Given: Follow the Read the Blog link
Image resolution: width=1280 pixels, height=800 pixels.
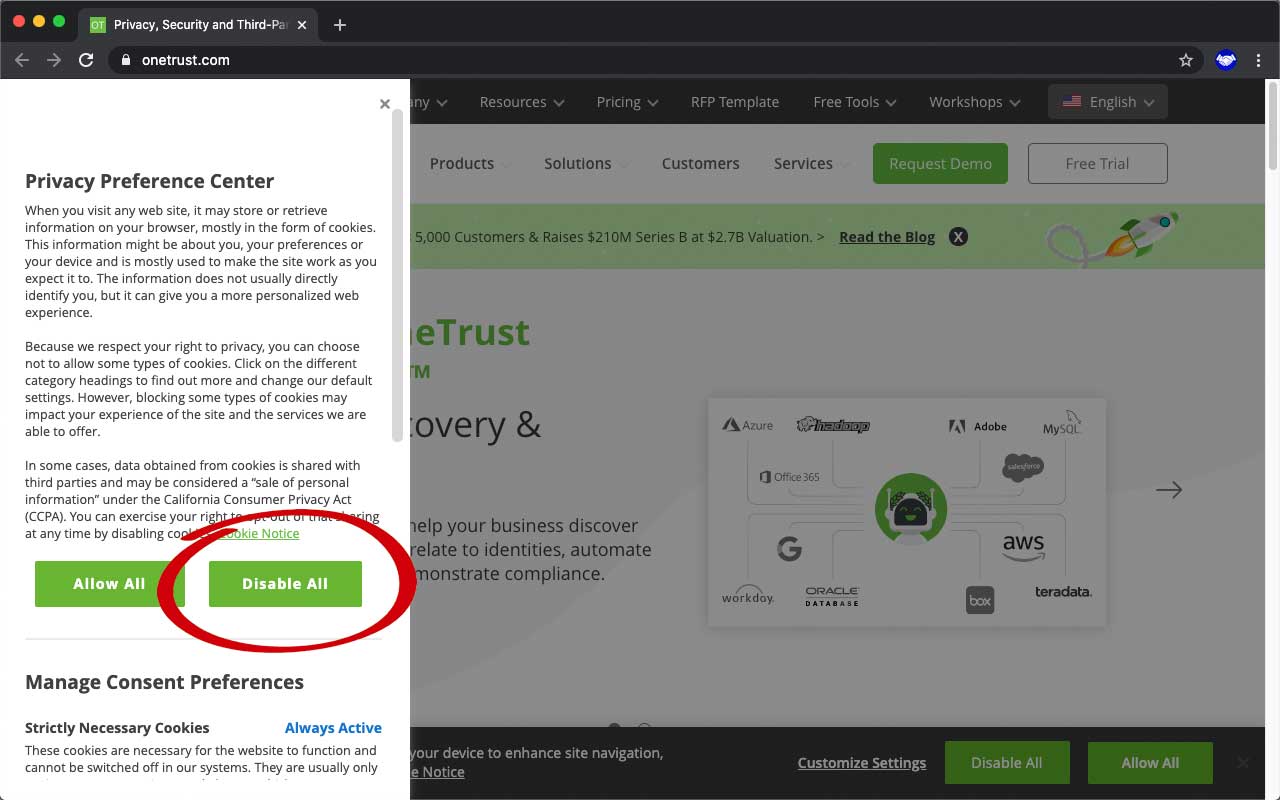Looking at the screenshot, I should 887,237.
